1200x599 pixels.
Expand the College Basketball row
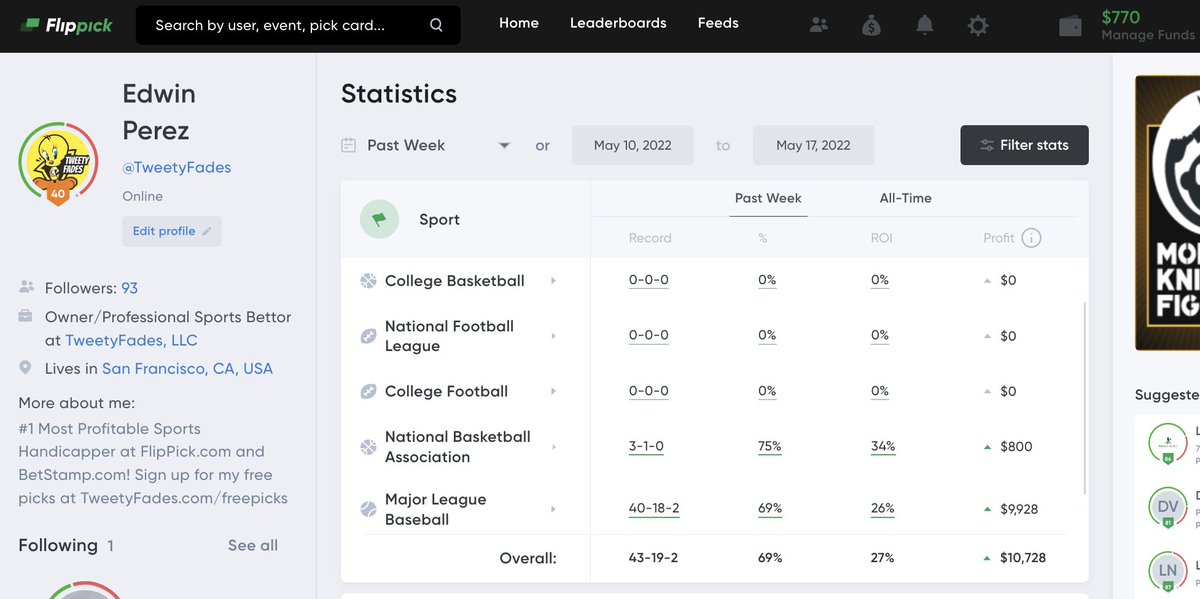coord(553,281)
